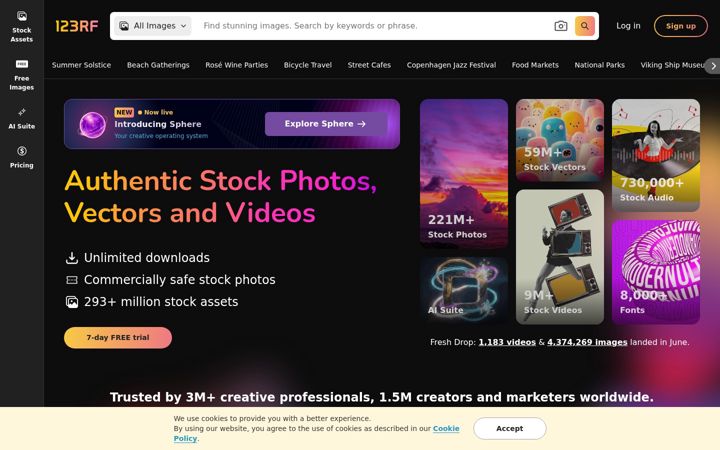The width and height of the screenshot is (720, 450).
Task: Open the 59M+ Stock Vectors card
Action: coord(560,140)
